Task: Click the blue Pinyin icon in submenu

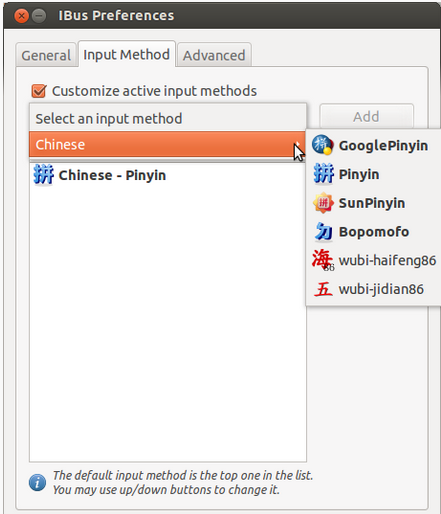Action: click(323, 174)
